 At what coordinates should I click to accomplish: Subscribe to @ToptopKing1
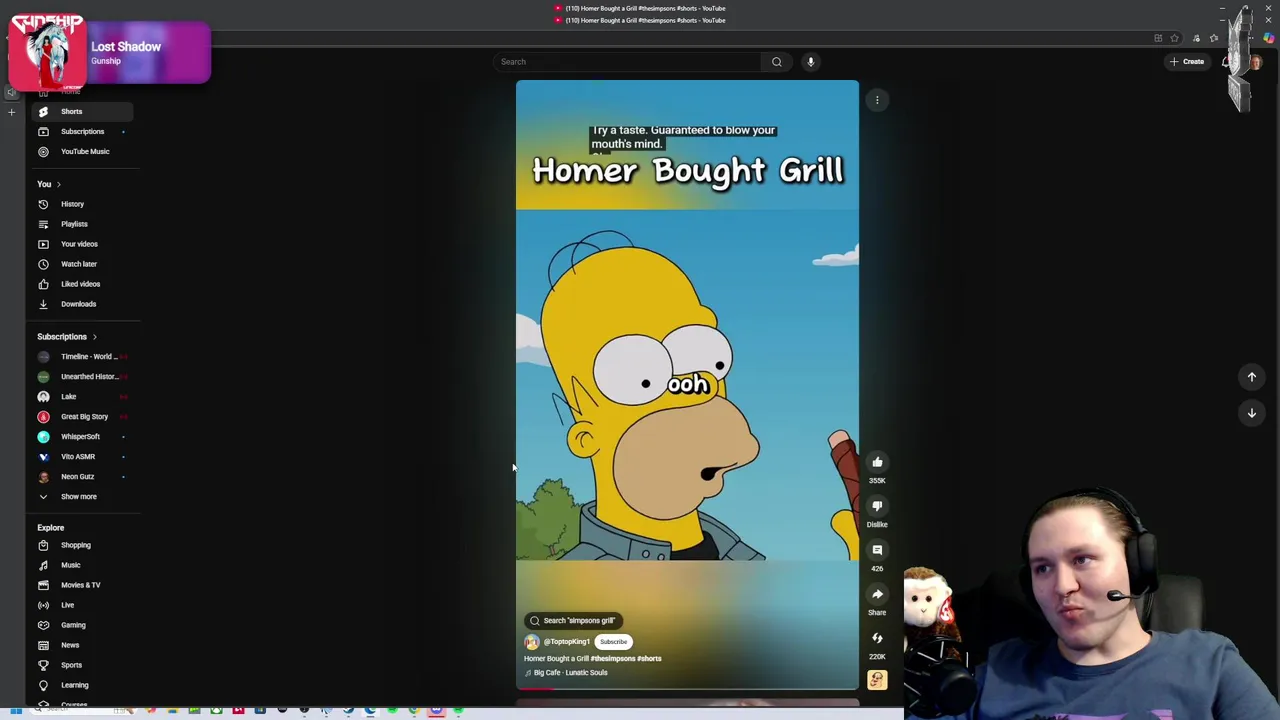tap(613, 642)
